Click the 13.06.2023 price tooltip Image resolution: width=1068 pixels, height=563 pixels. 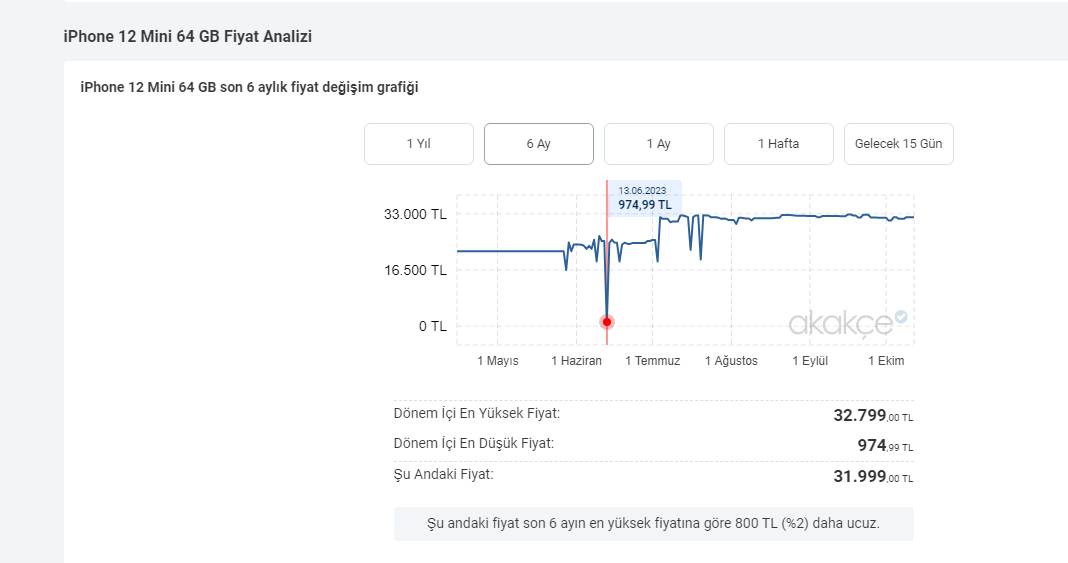coord(644,198)
